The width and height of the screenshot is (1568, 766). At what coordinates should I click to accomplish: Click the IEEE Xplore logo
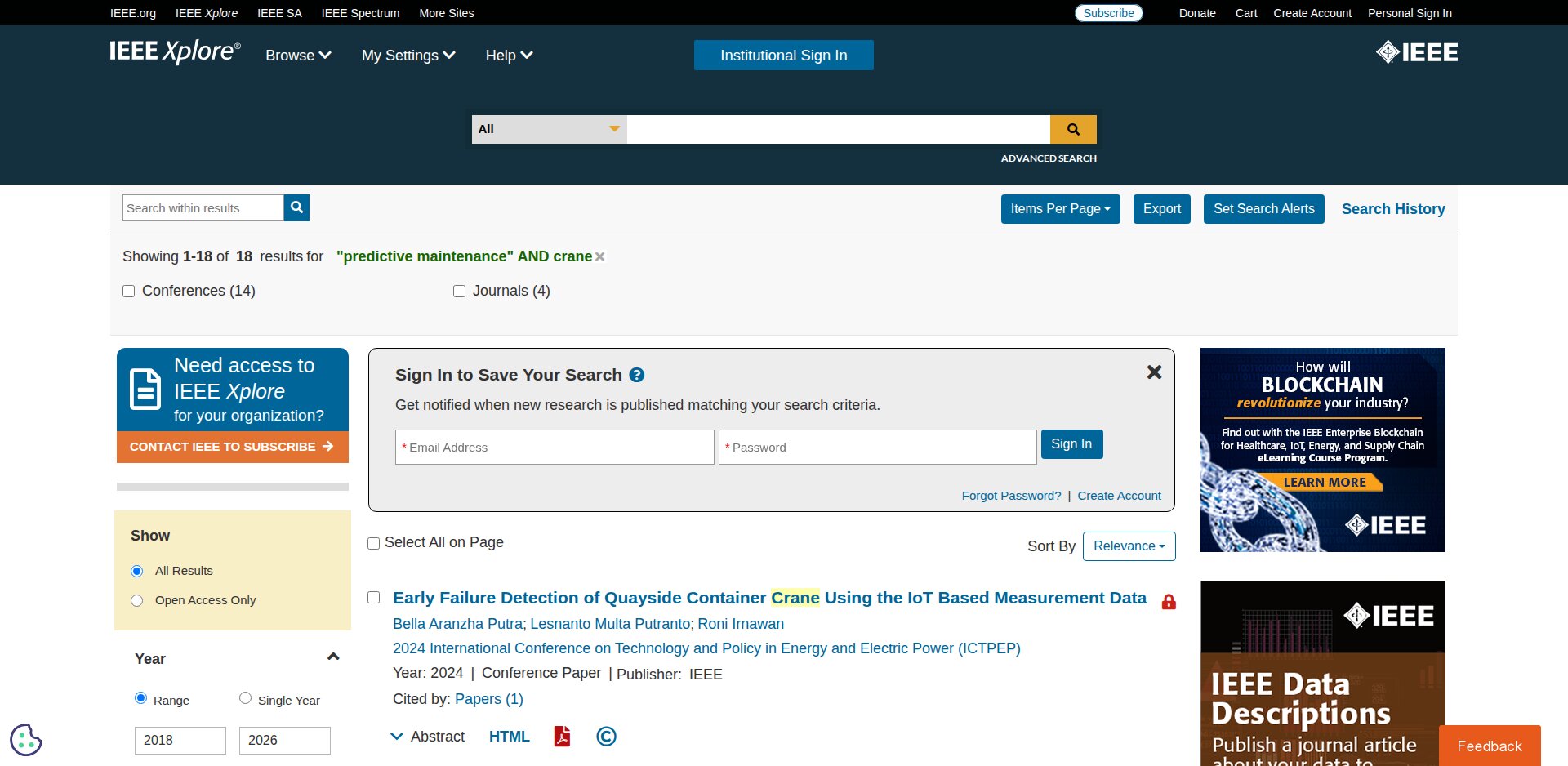point(175,51)
